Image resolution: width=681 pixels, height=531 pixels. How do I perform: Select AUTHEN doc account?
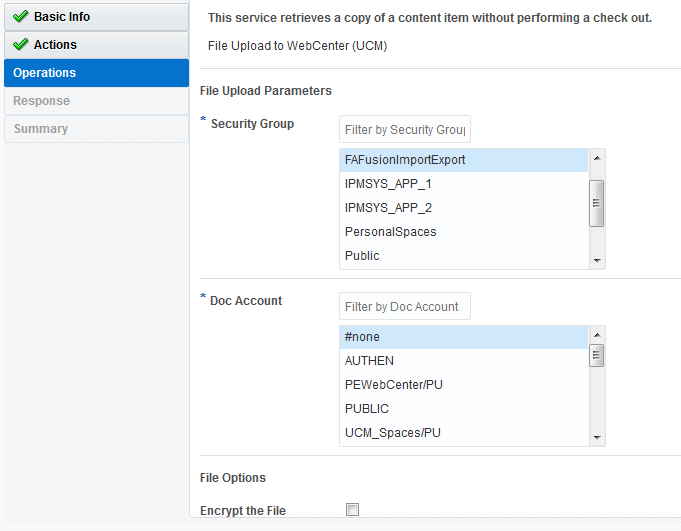pyautogui.click(x=464, y=361)
